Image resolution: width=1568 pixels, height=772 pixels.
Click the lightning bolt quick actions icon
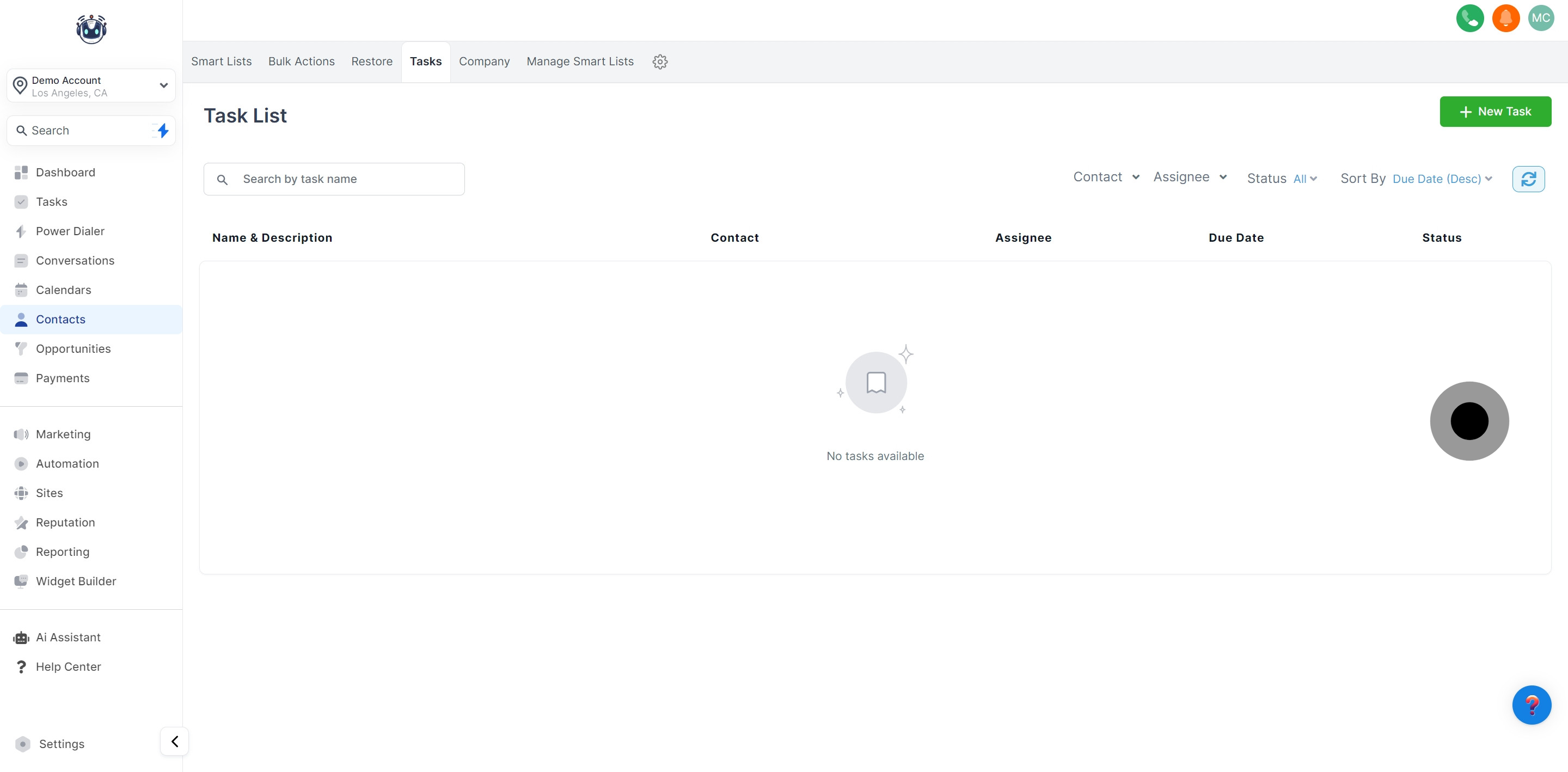point(162,130)
